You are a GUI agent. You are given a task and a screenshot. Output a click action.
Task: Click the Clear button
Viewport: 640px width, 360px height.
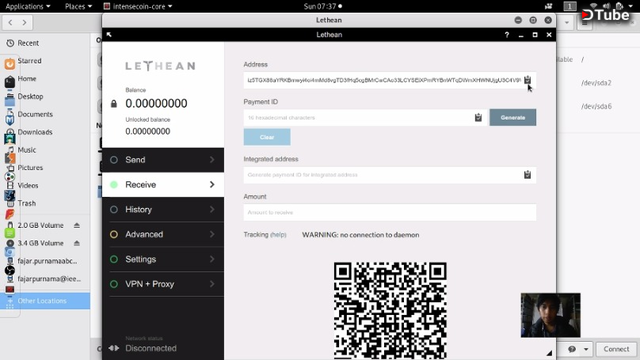coord(267,137)
